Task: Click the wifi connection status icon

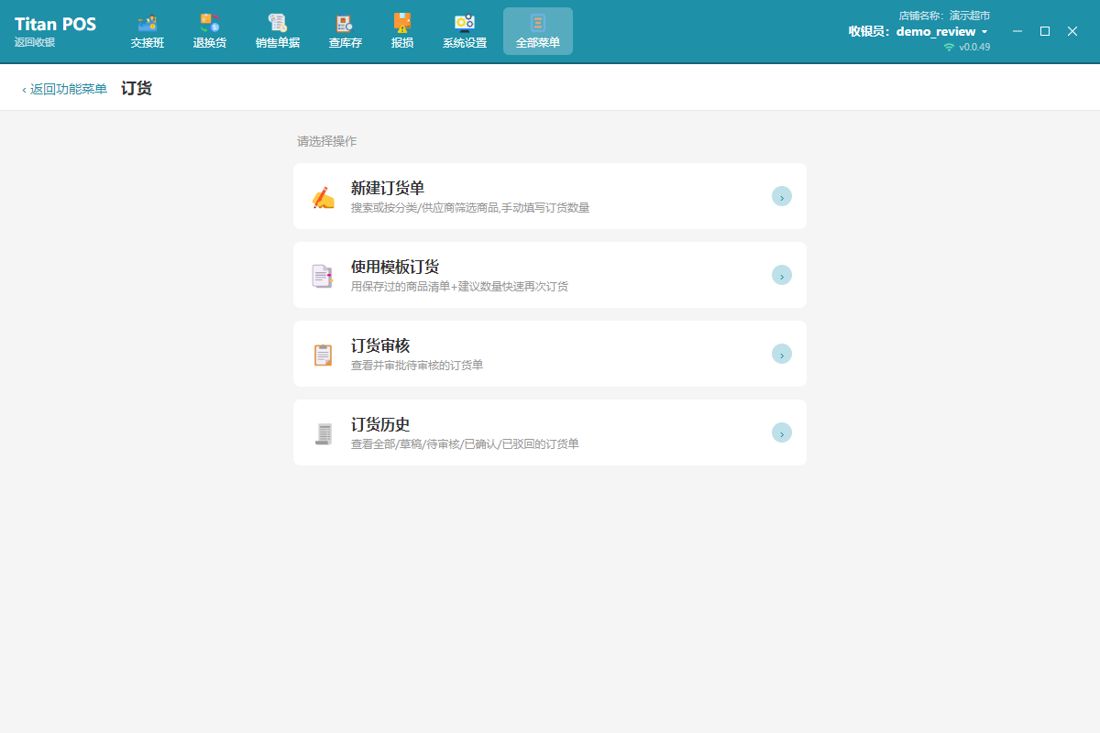Action: [x=949, y=47]
